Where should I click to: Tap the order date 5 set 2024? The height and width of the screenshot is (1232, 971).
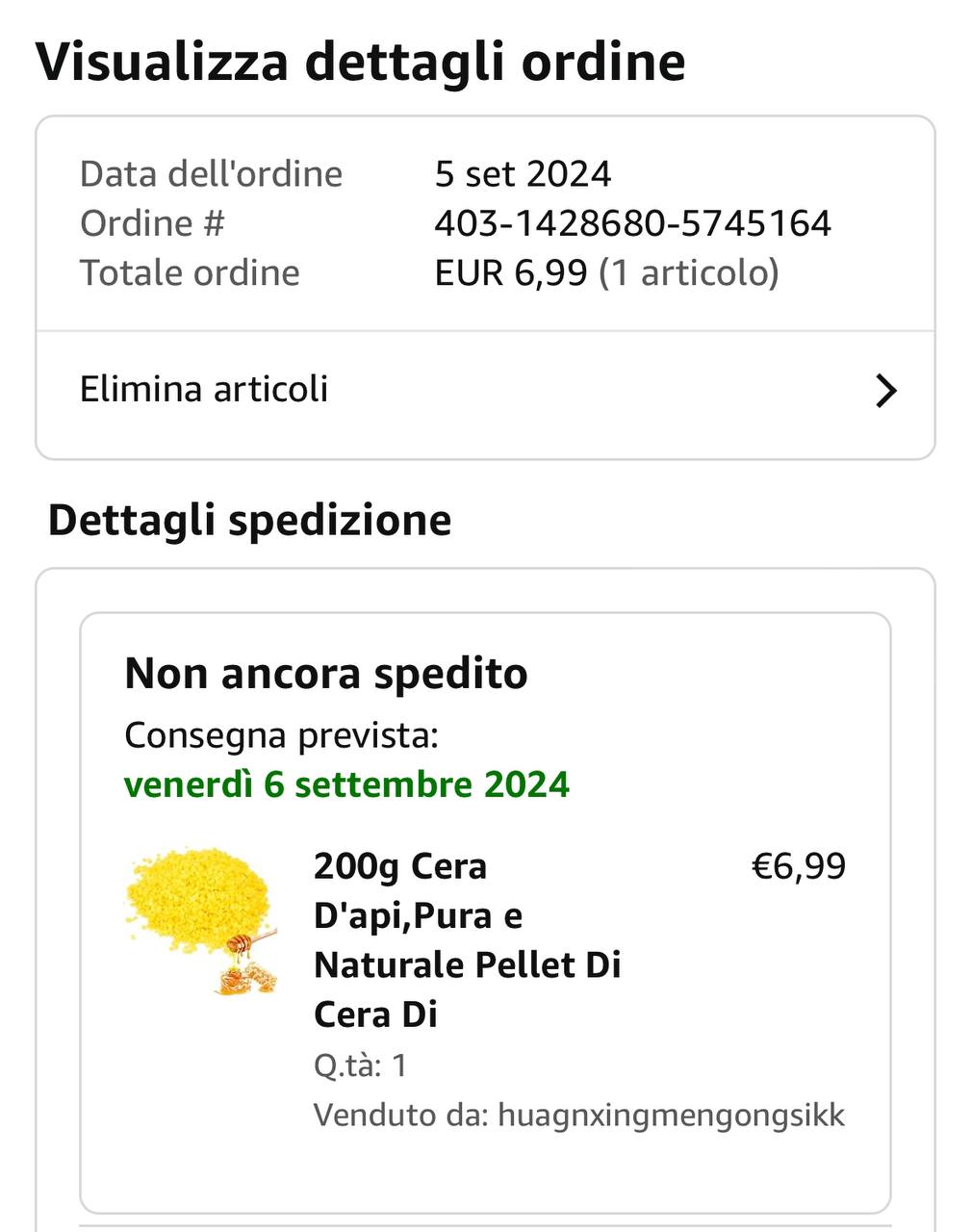coord(523,174)
